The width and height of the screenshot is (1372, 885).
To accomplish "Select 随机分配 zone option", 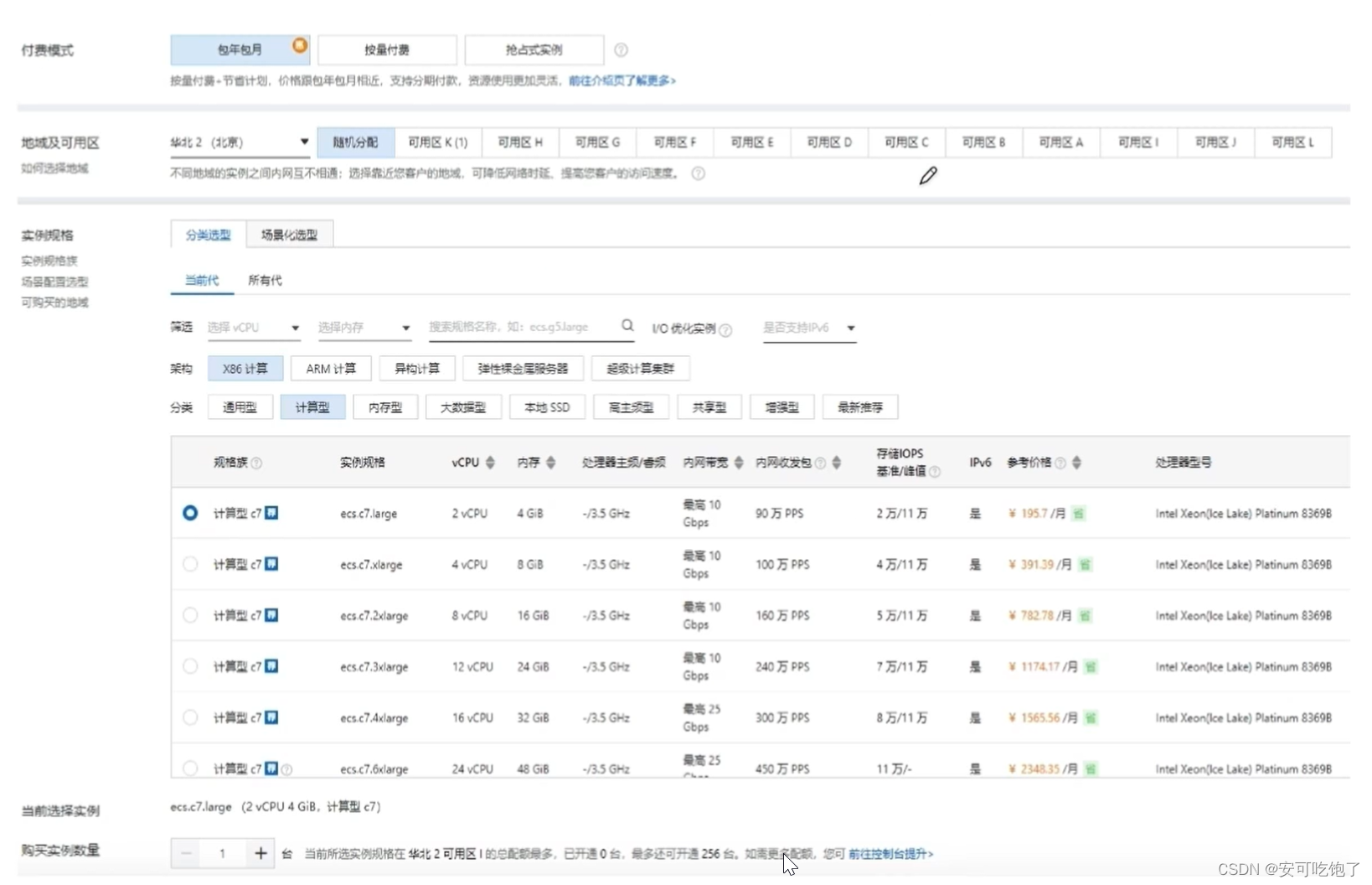I will click(355, 142).
